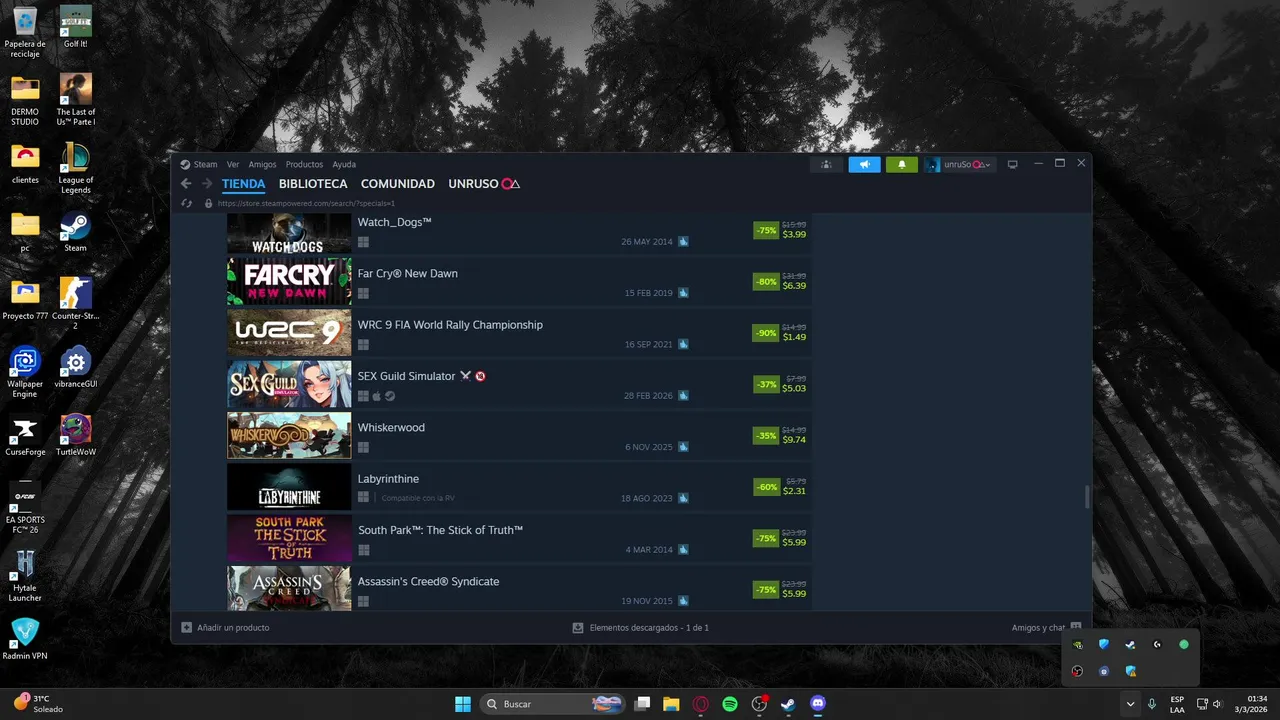Image resolution: width=1280 pixels, height=720 pixels.
Task: Open The Last of Us Parte I shortcut
Action: tap(76, 100)
